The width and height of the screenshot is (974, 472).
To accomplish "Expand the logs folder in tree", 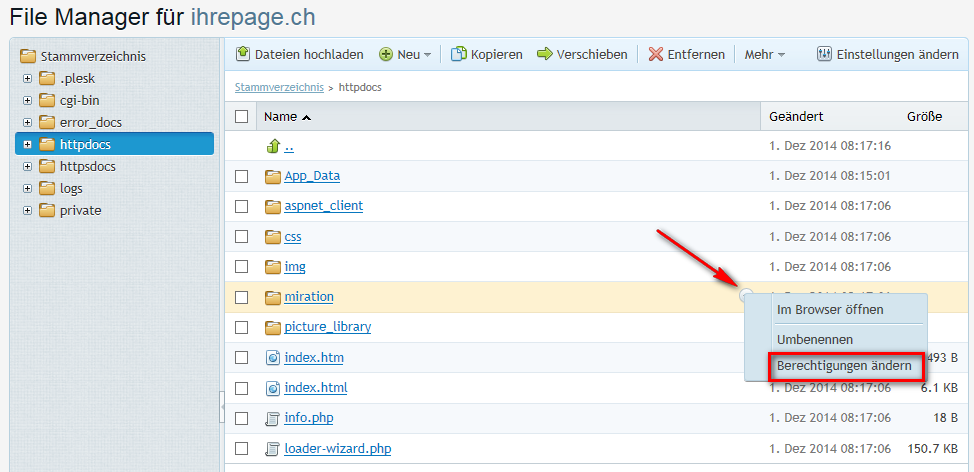I will coord(27,188).
